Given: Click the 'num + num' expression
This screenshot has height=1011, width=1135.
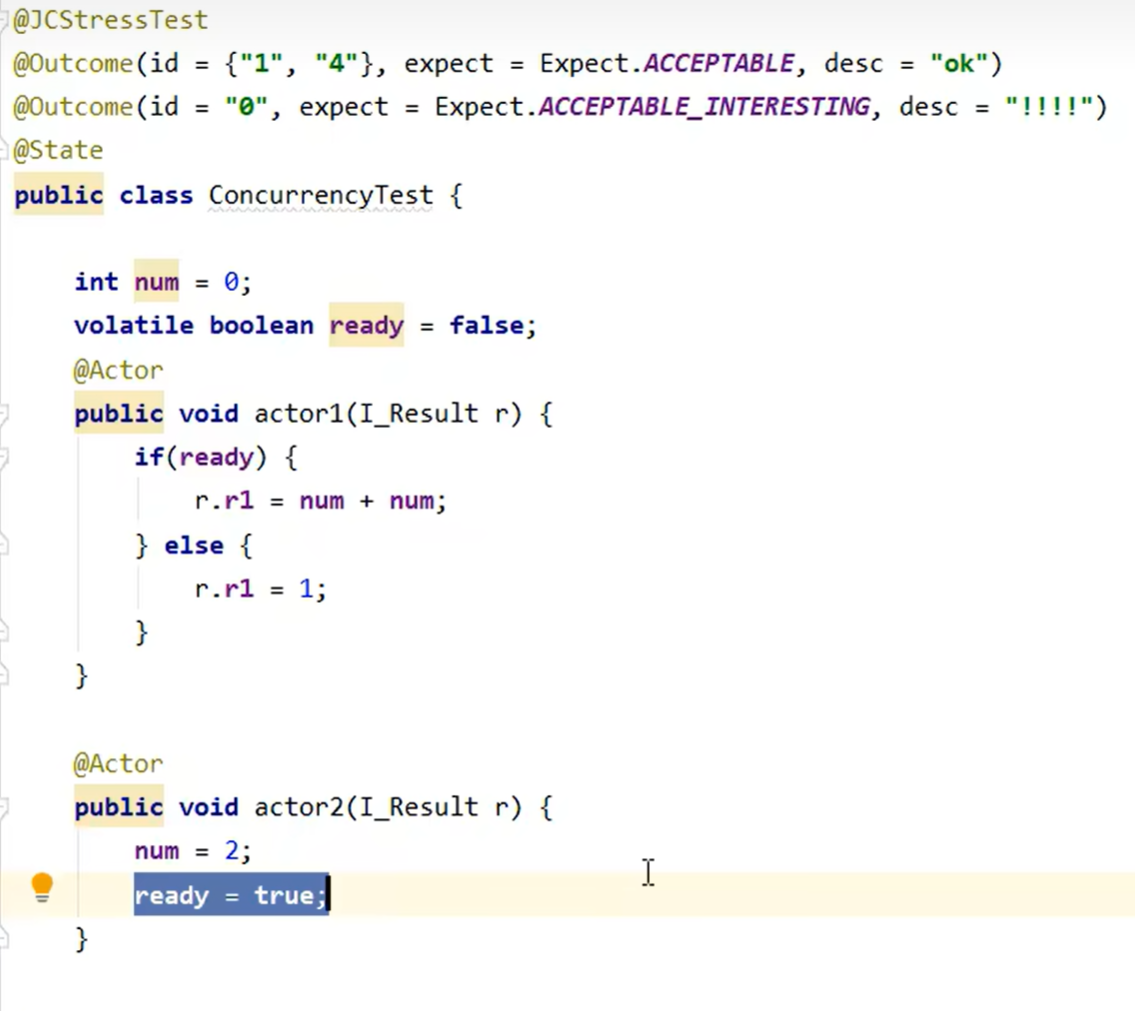Looking at the screenshot, I should [x=366, y=501].
